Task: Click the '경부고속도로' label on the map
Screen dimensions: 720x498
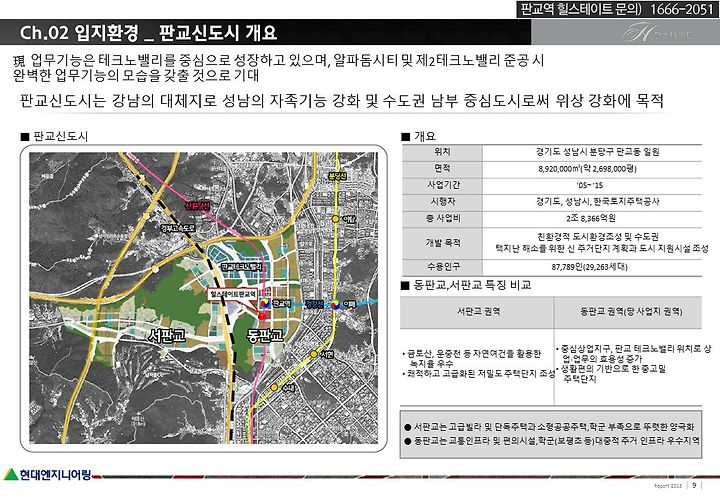Action: coord(178,228)
